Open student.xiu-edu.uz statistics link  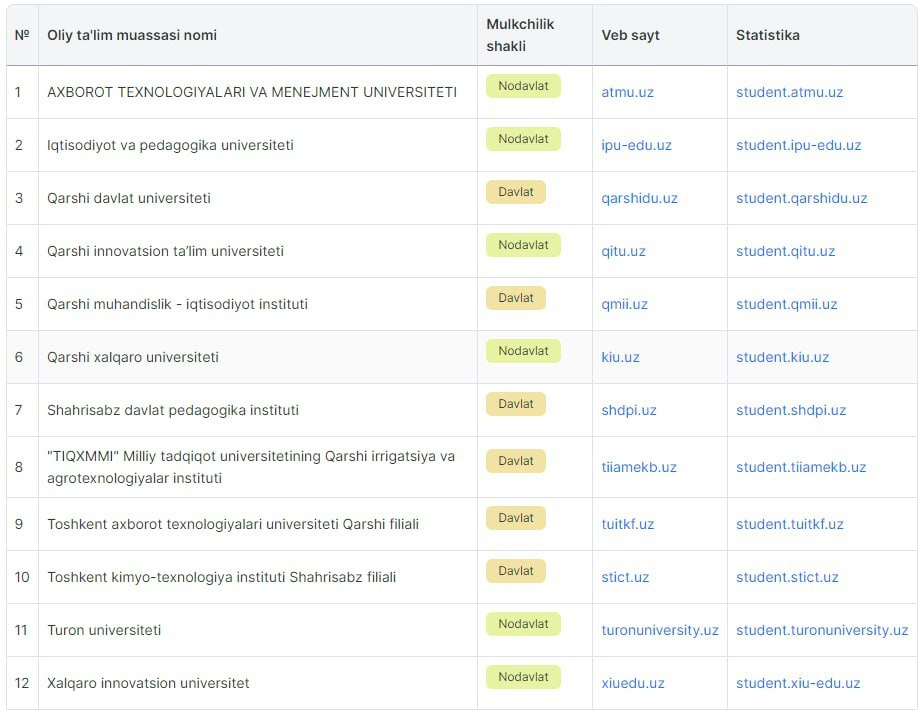click(x=798, y=683)
